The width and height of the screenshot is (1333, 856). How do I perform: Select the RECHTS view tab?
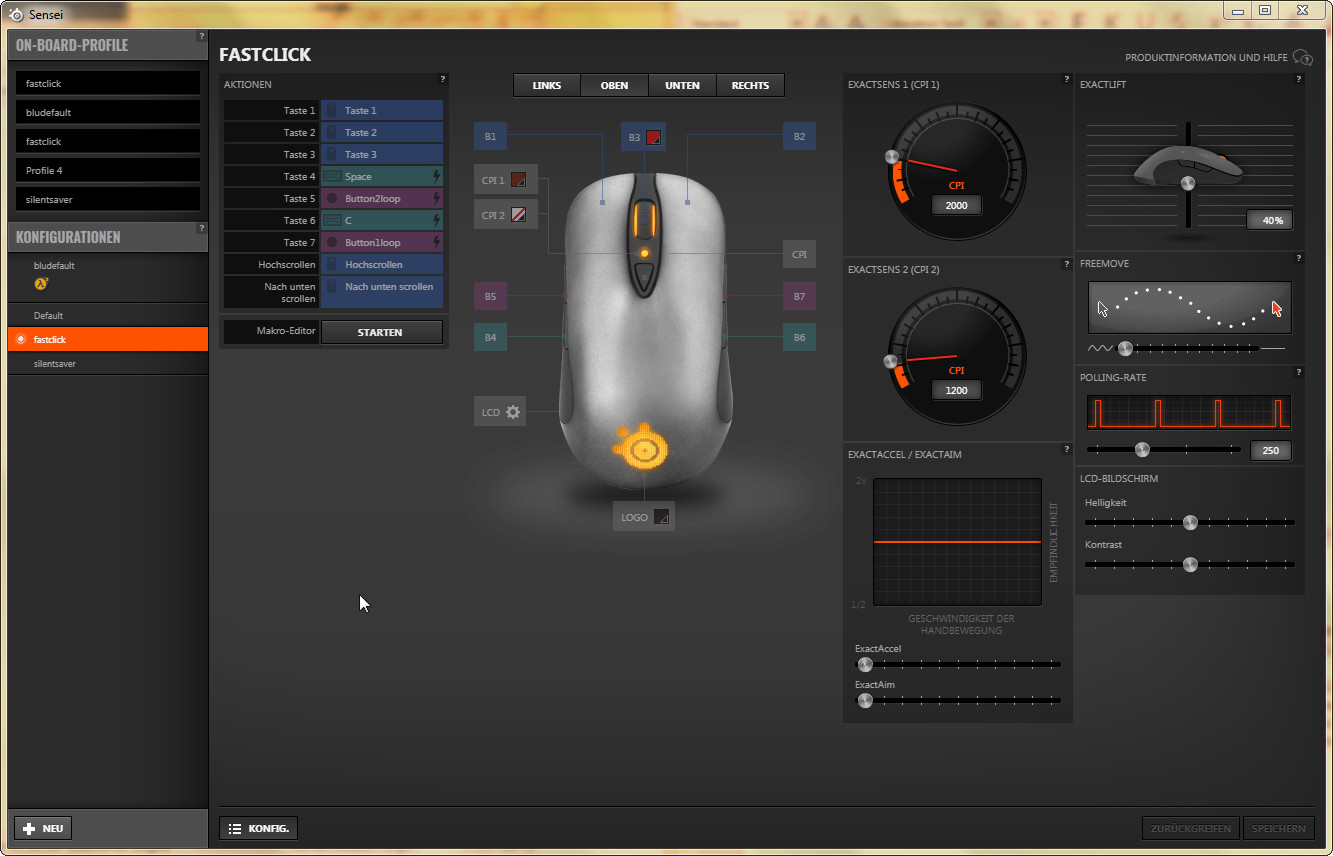coord(750,85)
